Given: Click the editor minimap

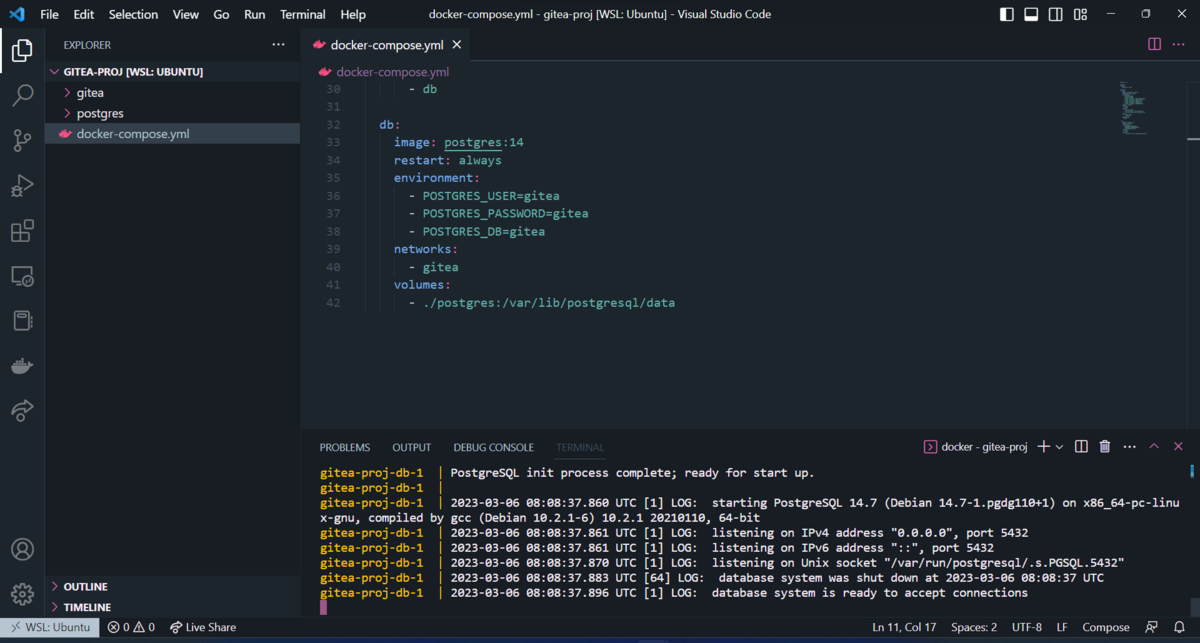Looking at the screenshot, I should pos(1133,108).
